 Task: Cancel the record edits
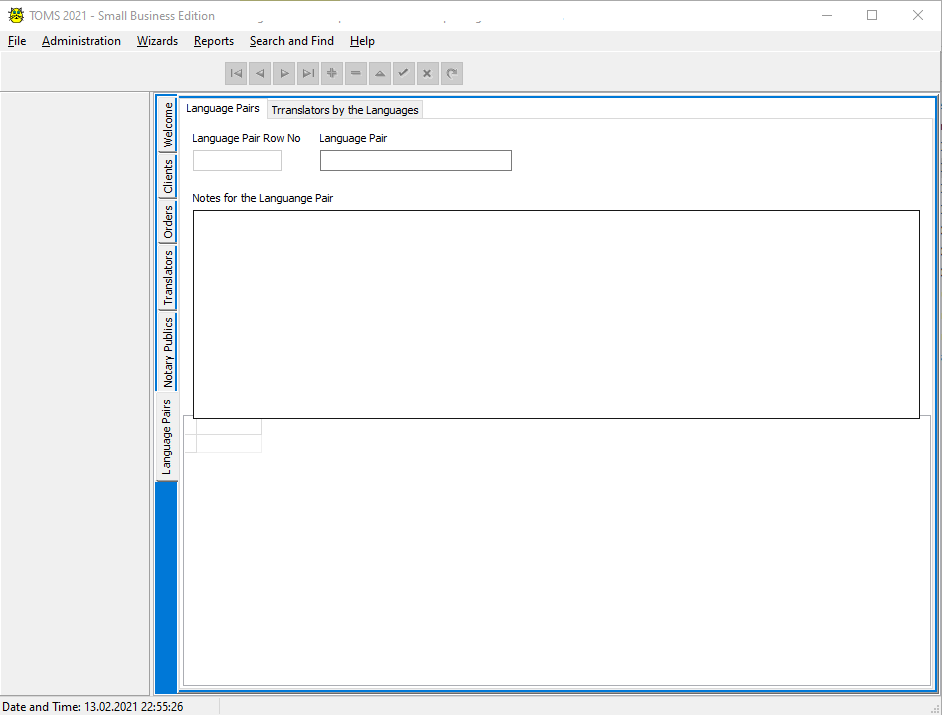coord(427,73)
